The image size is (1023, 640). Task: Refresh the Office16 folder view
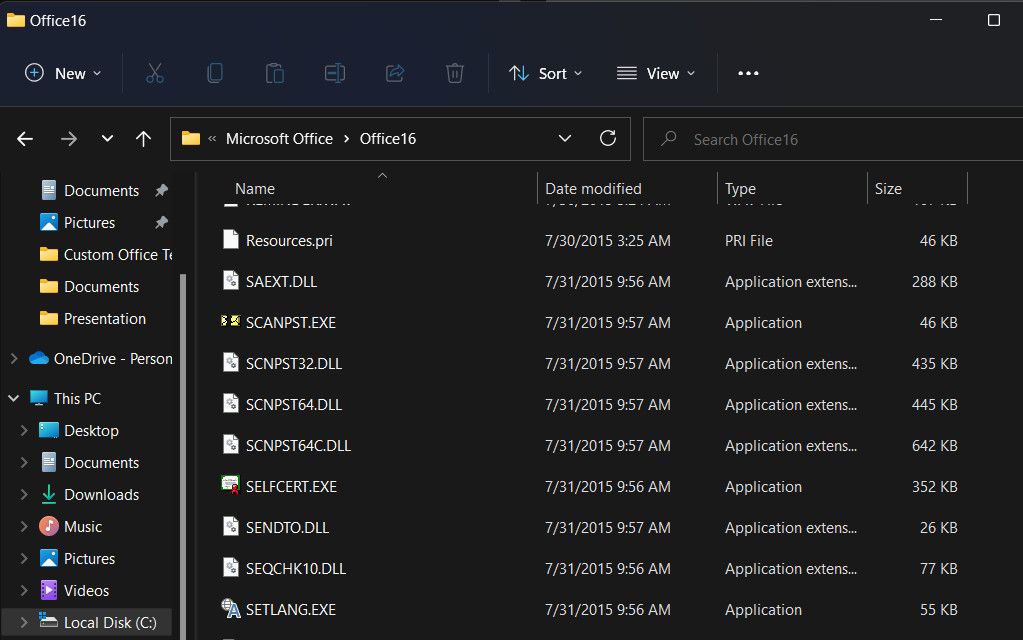click(607, 139)
